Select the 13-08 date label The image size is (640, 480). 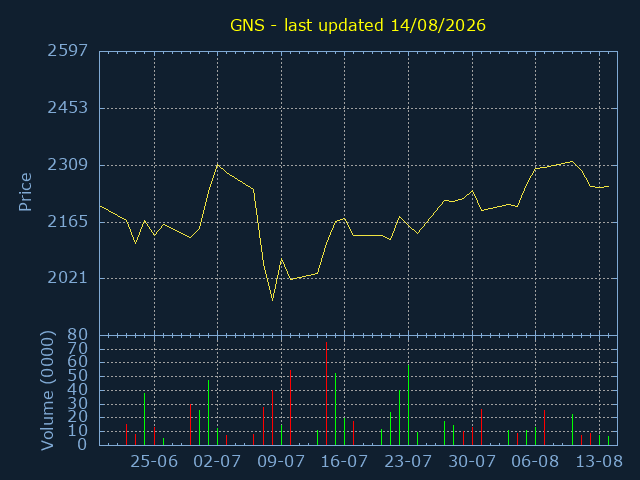[x=599, y=462]
